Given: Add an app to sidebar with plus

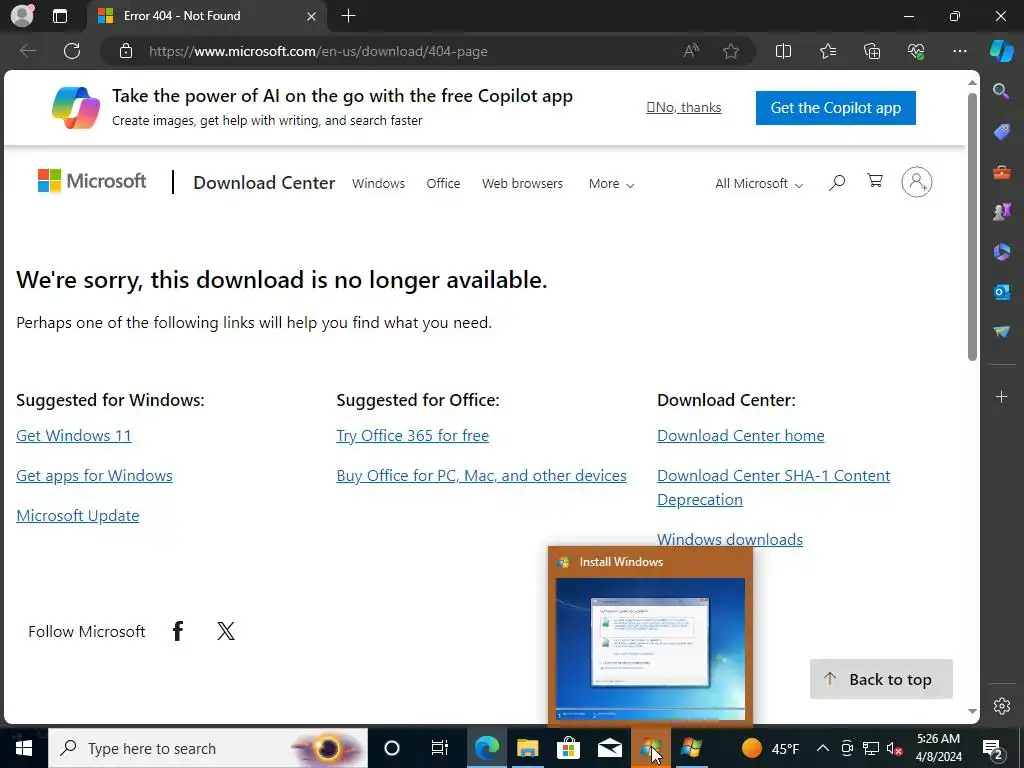Looking at the screenshot, I should coord(1001,396).
